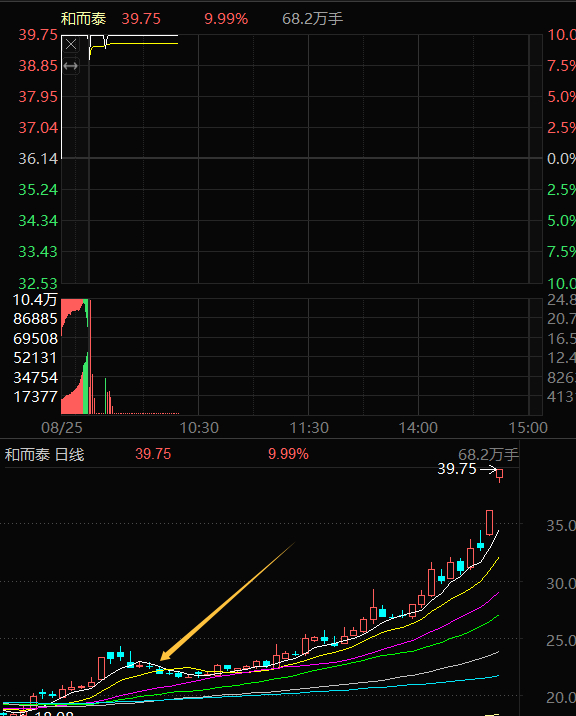Click the 9.99% change value in top header
This screenshot has height=716, width=576.
pyautogui.click(x=226, y=19)
